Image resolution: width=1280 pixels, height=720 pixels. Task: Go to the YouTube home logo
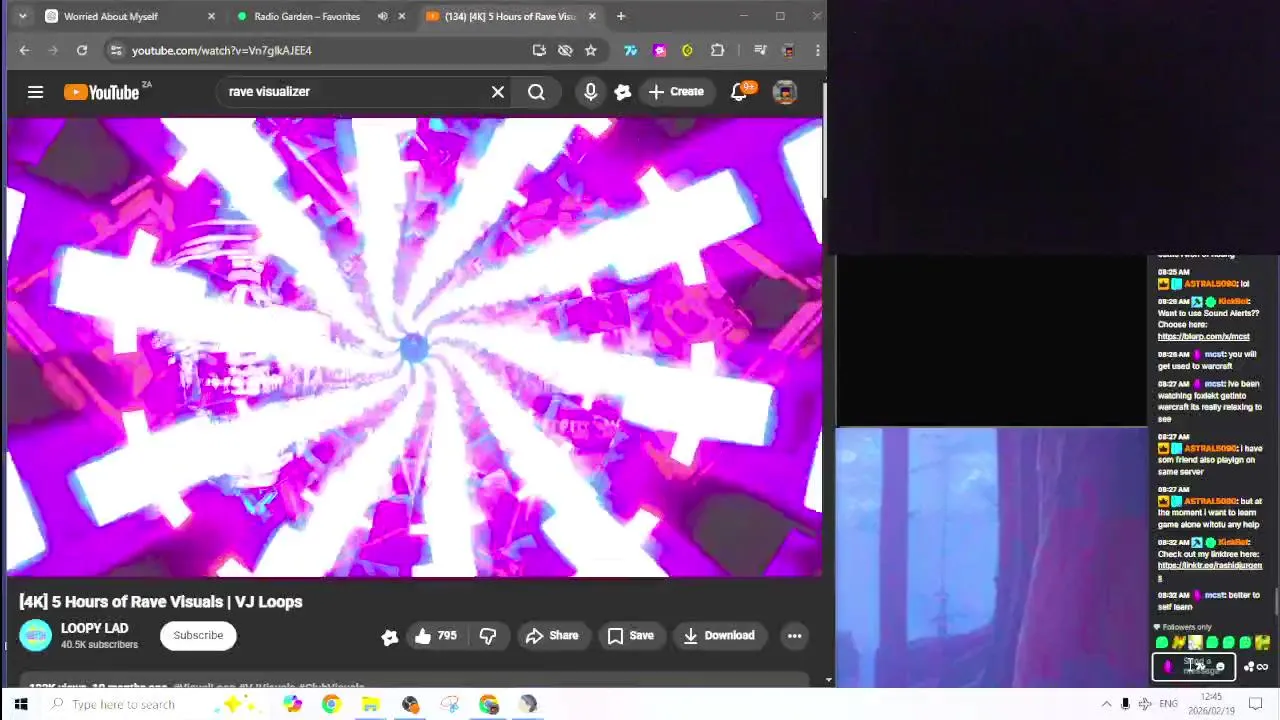(101, 92)
